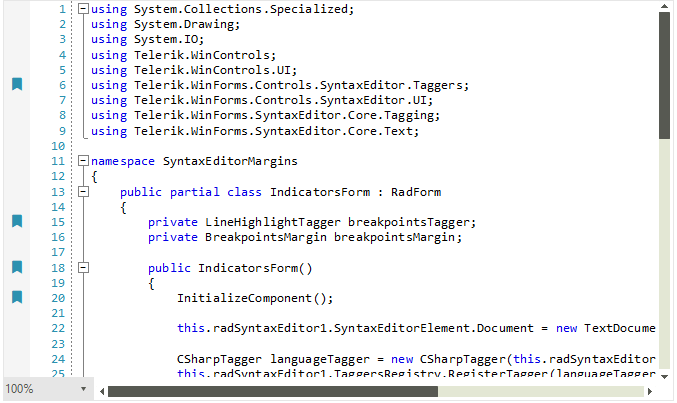Click the vertical scrollbar down arrow
677x403 pixels.
coord(664,377)
